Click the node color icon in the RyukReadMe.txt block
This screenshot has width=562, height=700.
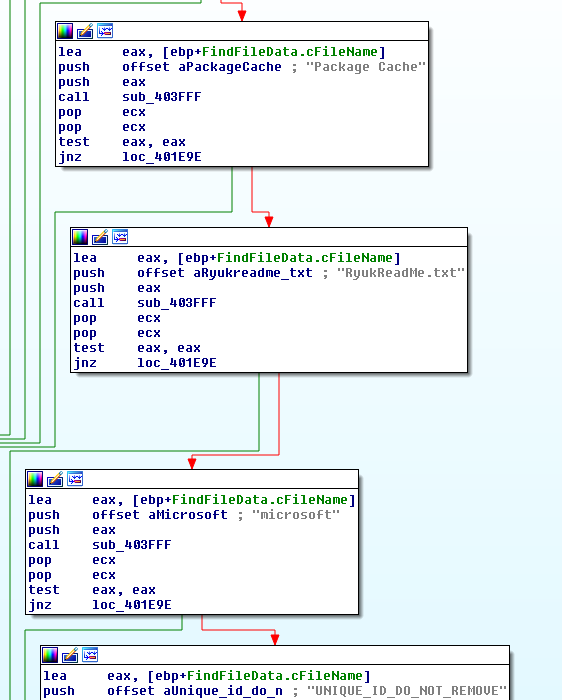(80, 237)
